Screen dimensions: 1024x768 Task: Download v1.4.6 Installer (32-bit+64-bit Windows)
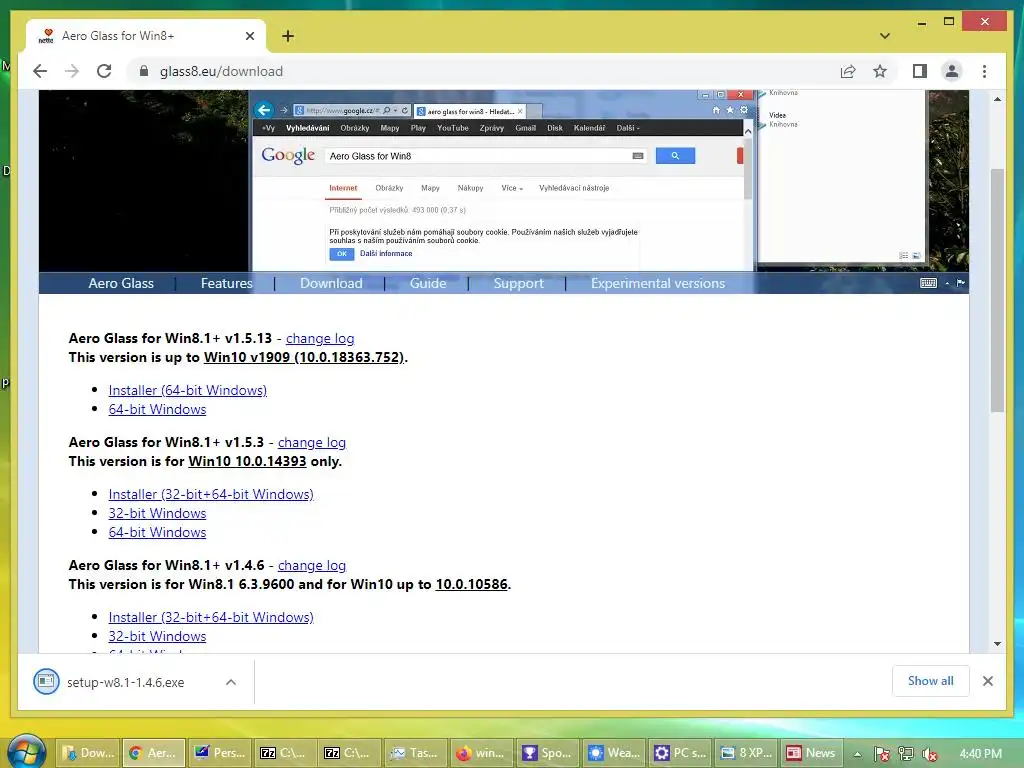[x=211, y=617]
